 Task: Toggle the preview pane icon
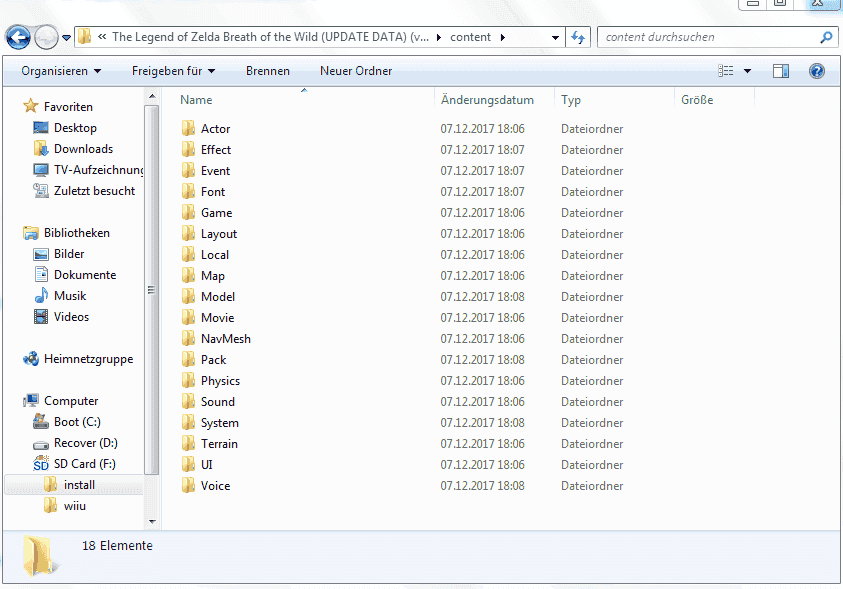click(x=781, y=71)
